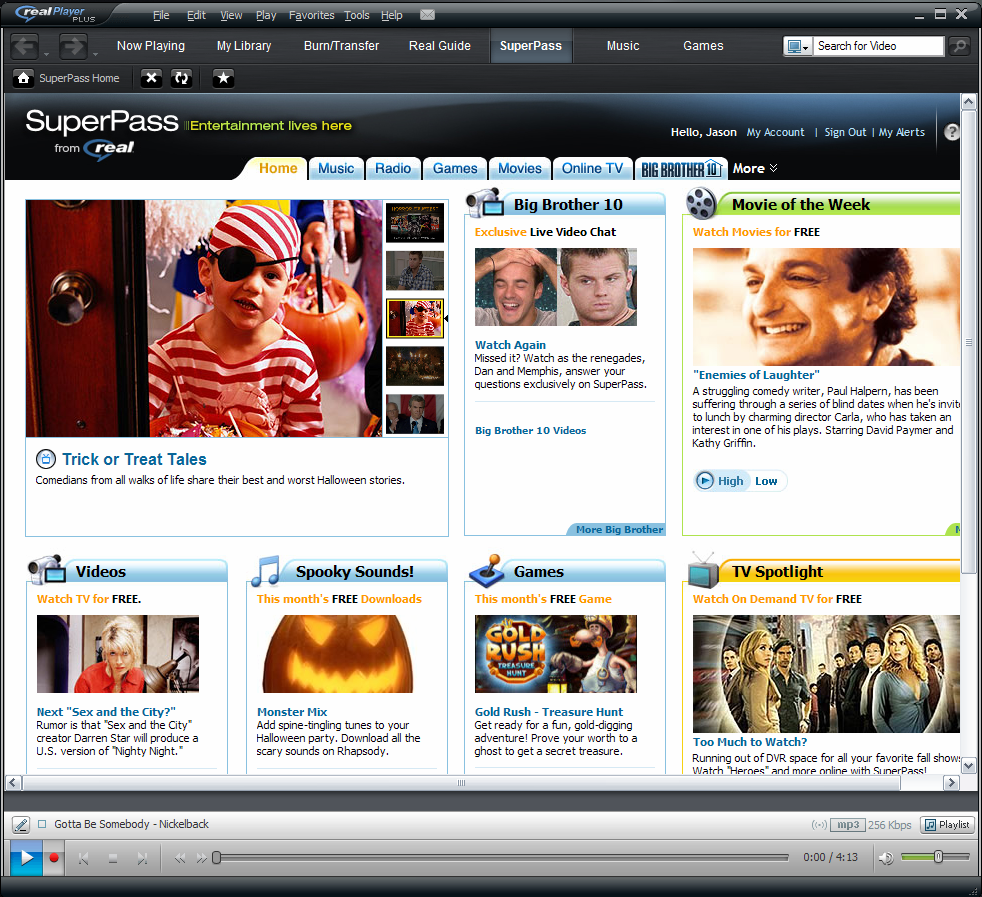Switch to the My Library tab
This screenshot has height=897, width=982.
(244, 46)
